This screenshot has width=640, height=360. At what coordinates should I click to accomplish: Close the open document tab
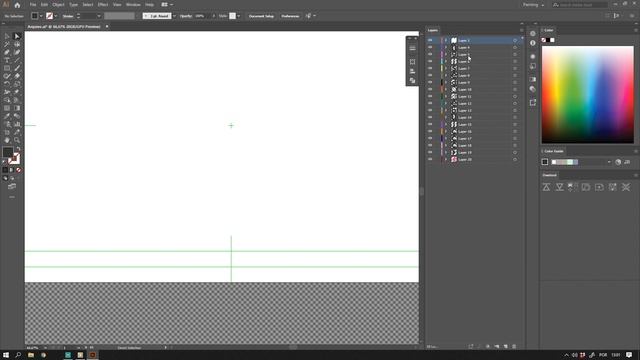(x=107, y=27)
